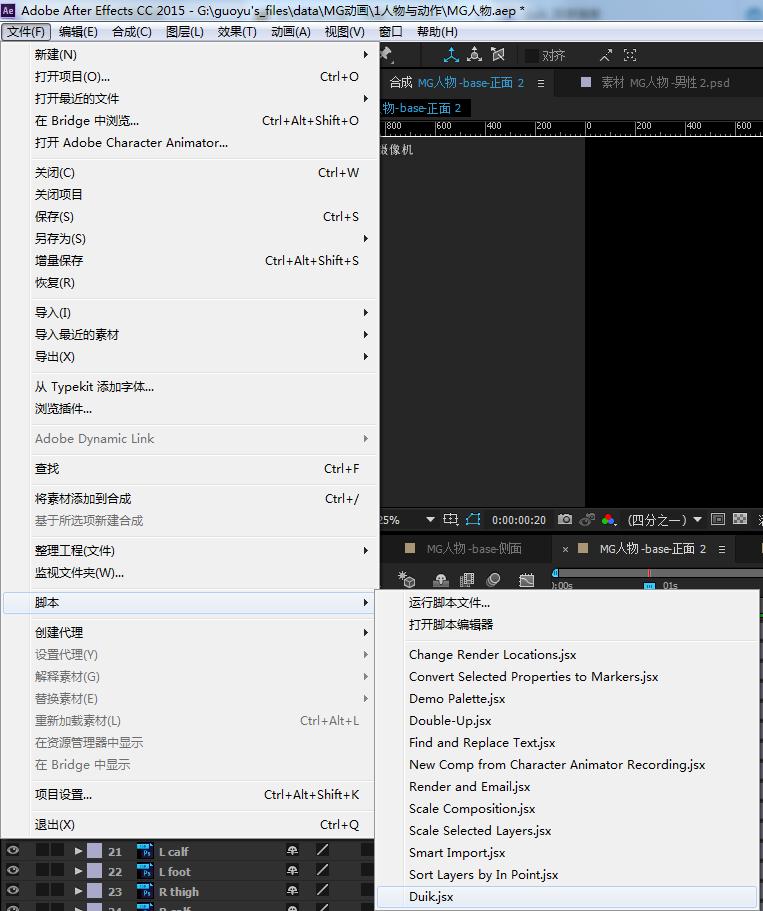
Task: Toggle solo switch box for L foot layer
Action: click(57, 870)
